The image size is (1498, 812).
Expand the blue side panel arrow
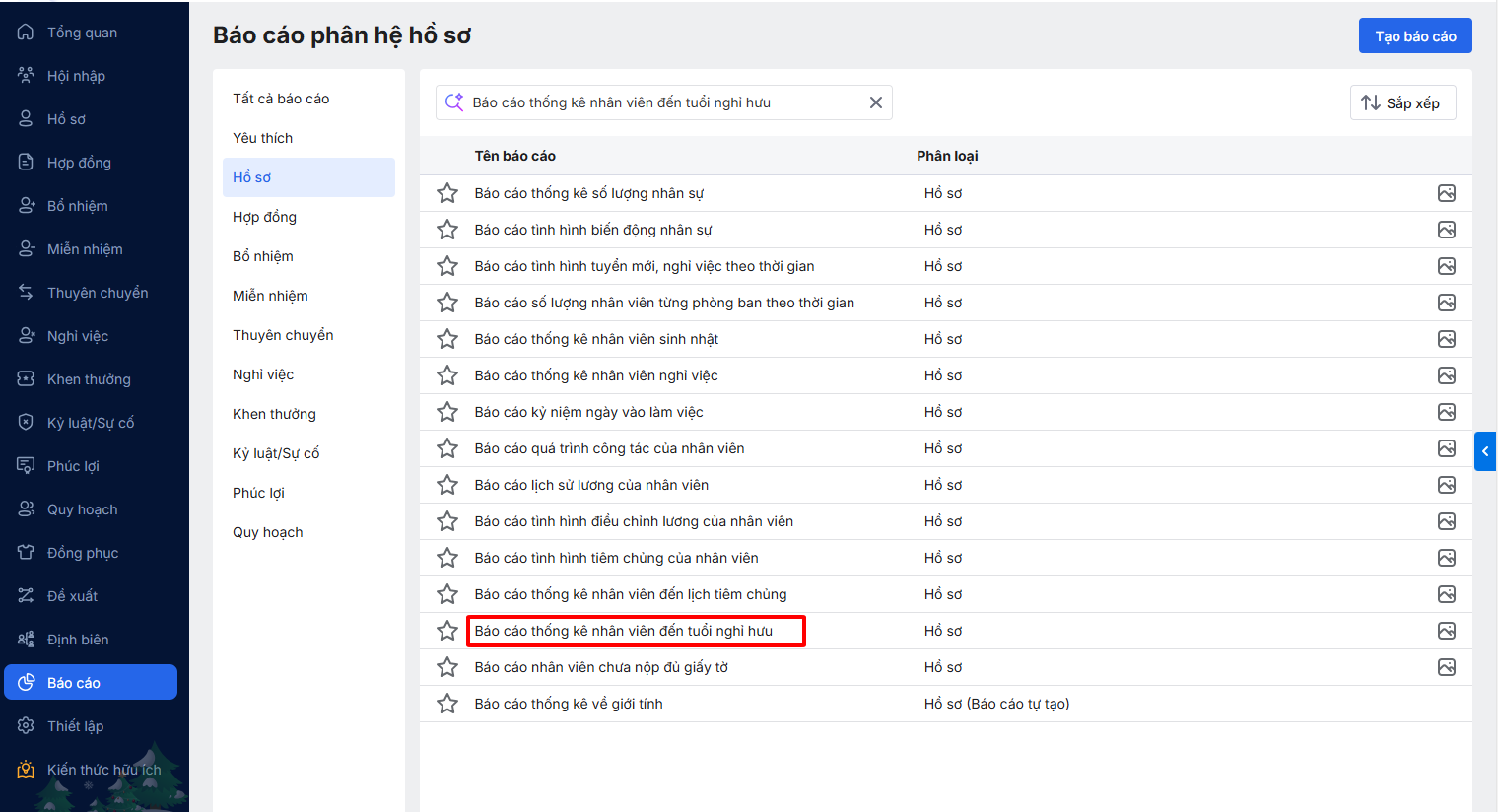tap(1485, 451)
